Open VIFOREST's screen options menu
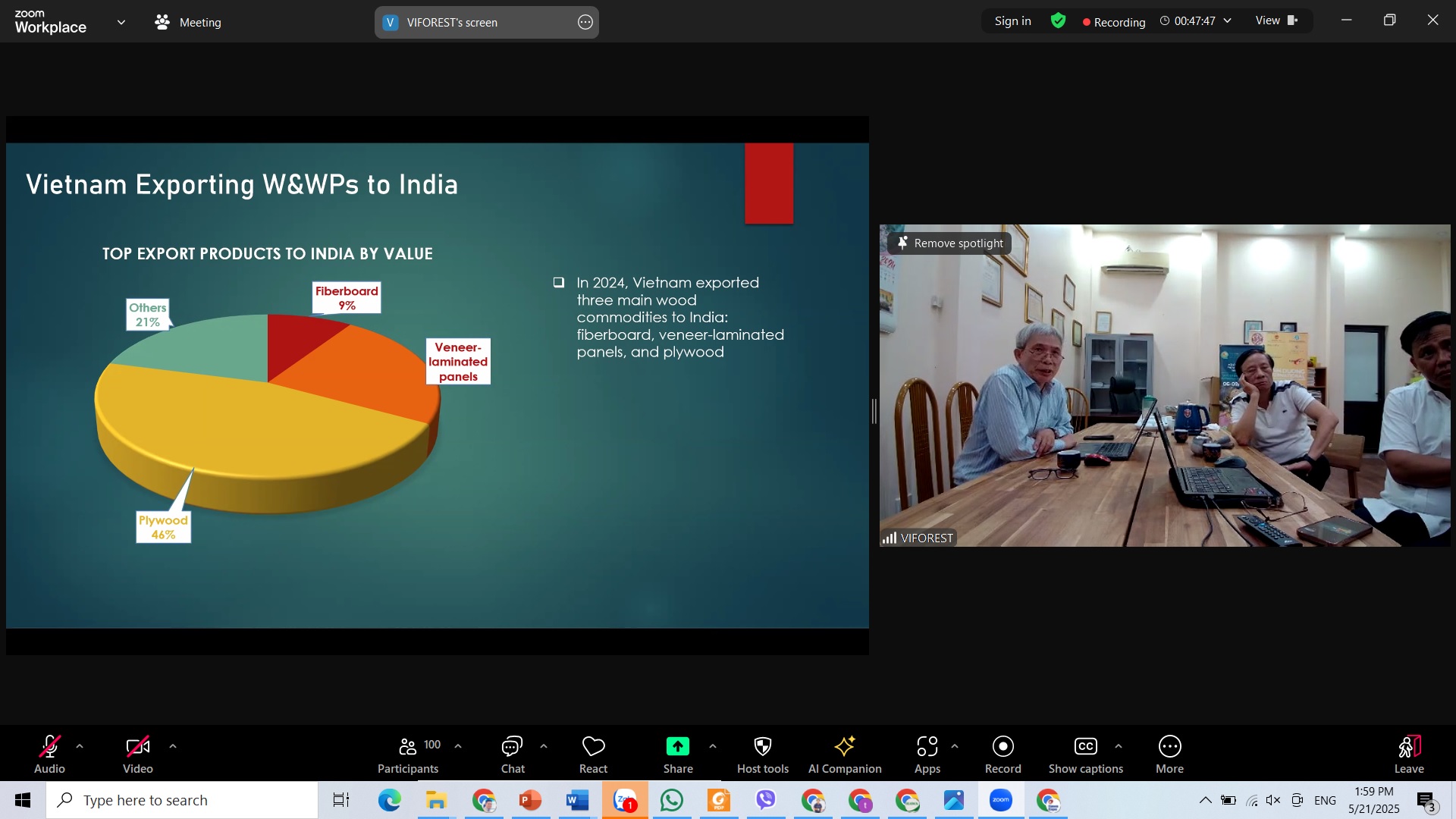This screenshot has width=1456, height=819. tap(585, 23)
